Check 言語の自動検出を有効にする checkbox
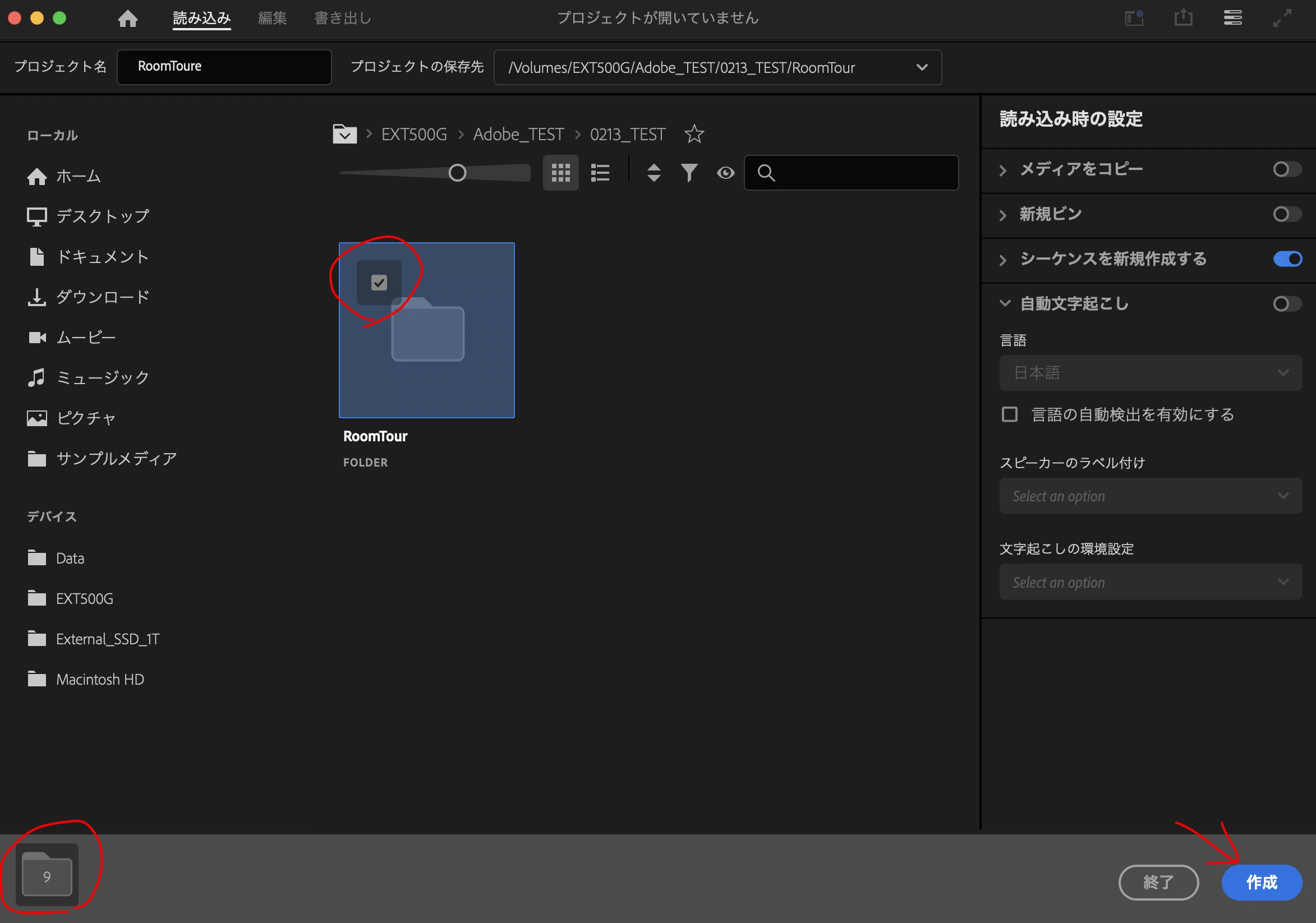 pyautogui.click(x=1009, y=414)
